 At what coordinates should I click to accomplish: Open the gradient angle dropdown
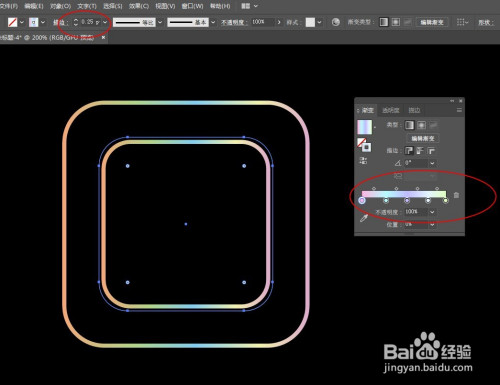coord(432,163)
